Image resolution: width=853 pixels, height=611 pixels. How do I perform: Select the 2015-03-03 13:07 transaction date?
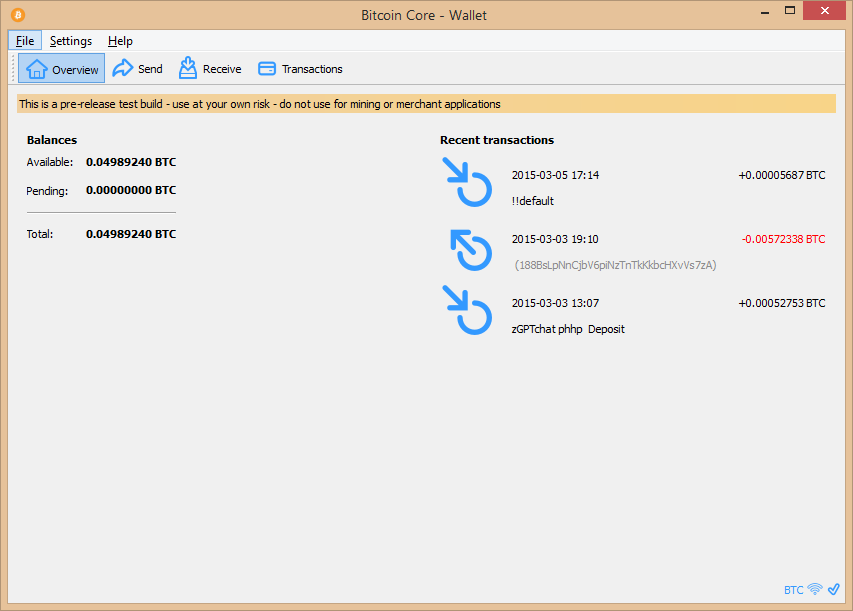[x=555, y=303]
